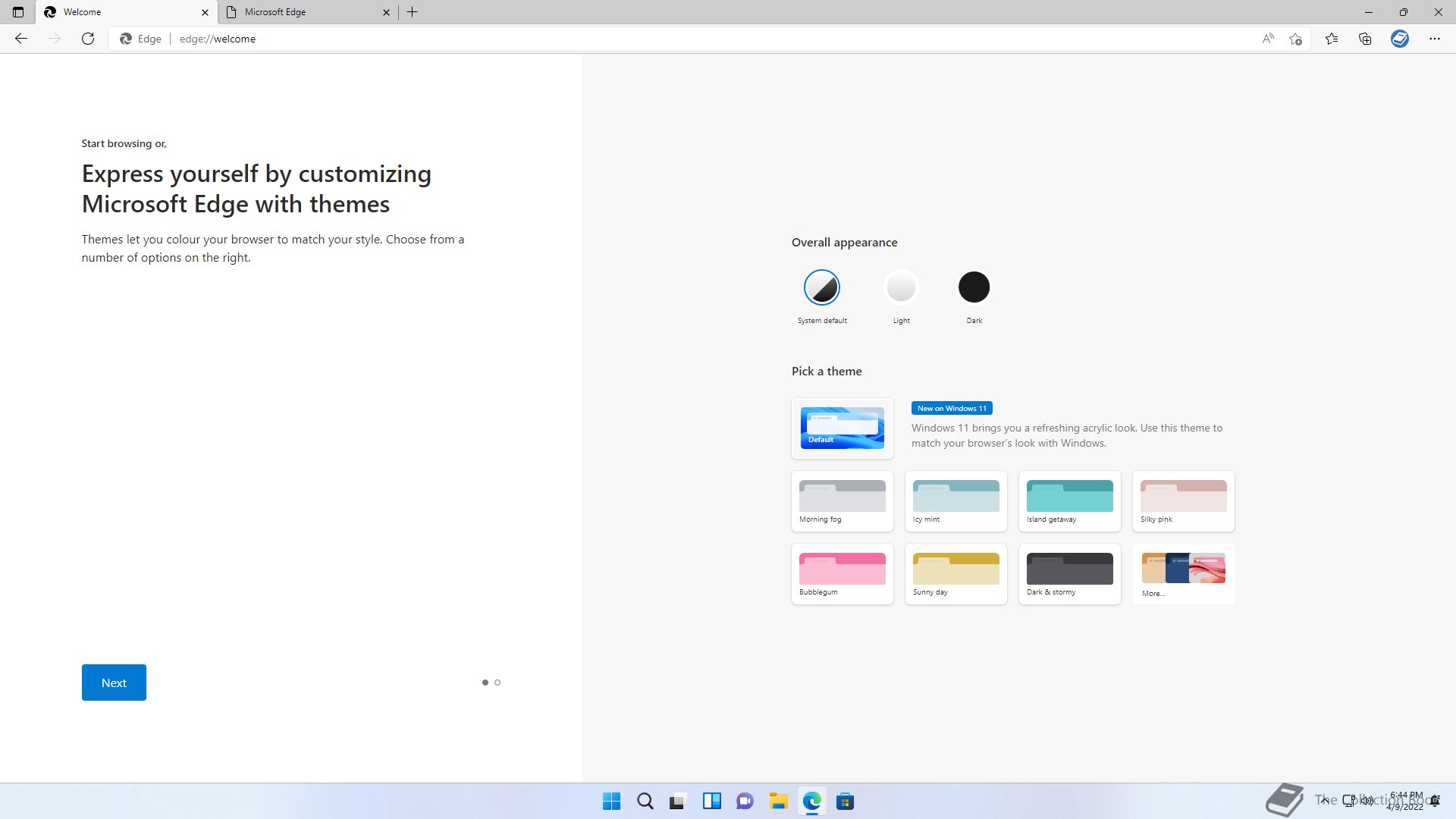Open the profile avatar icon

tap(1400, 39)
